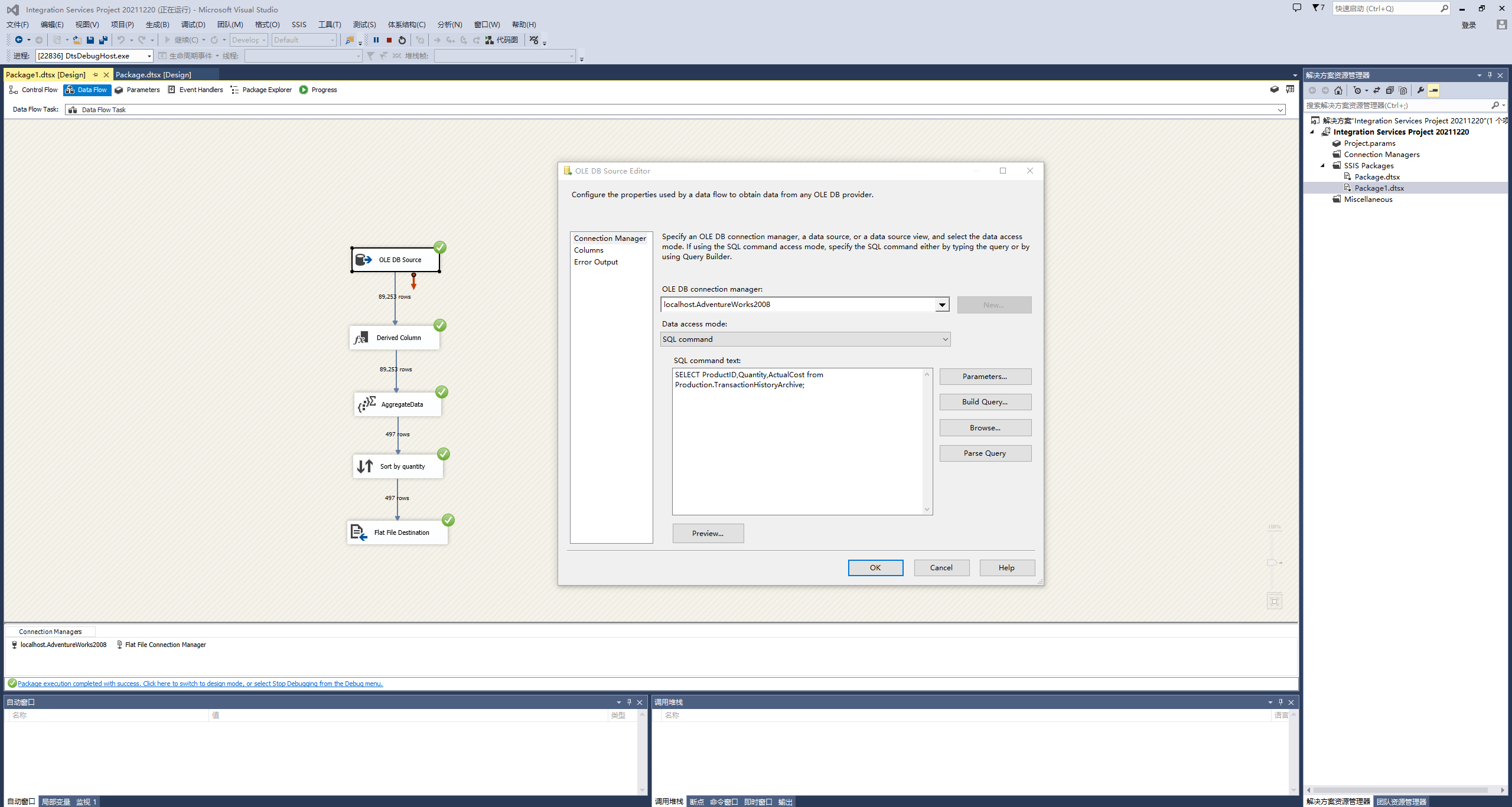Expand the Data access mode combo box

pos(945,339)
